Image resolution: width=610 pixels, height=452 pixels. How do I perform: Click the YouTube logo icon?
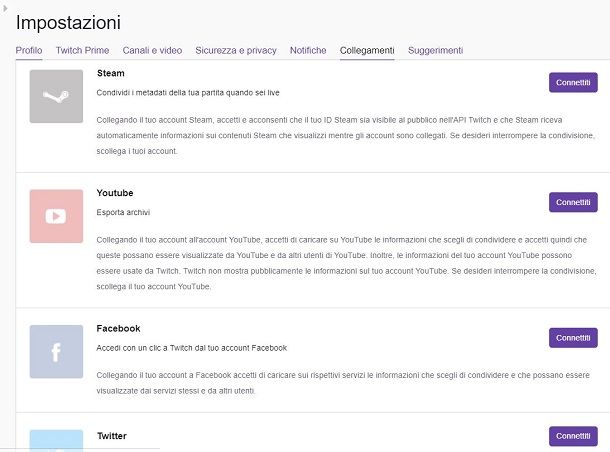tap(56, 216)
